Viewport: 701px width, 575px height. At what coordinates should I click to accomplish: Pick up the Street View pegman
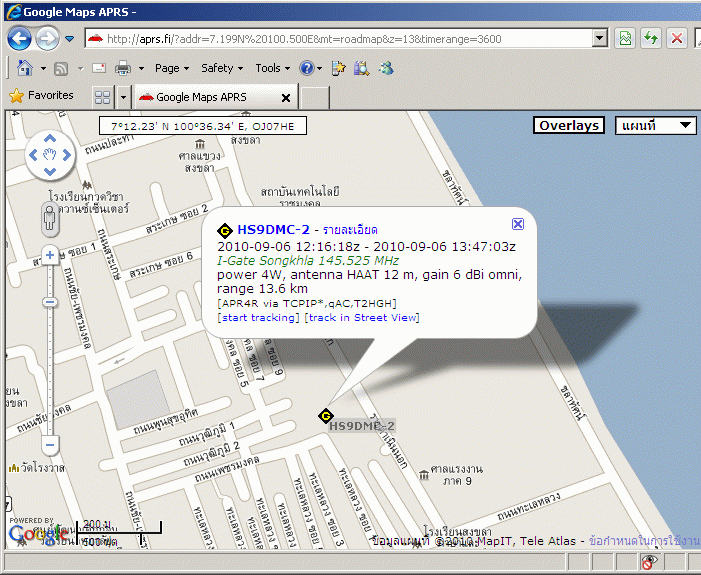tap(50, 219)
